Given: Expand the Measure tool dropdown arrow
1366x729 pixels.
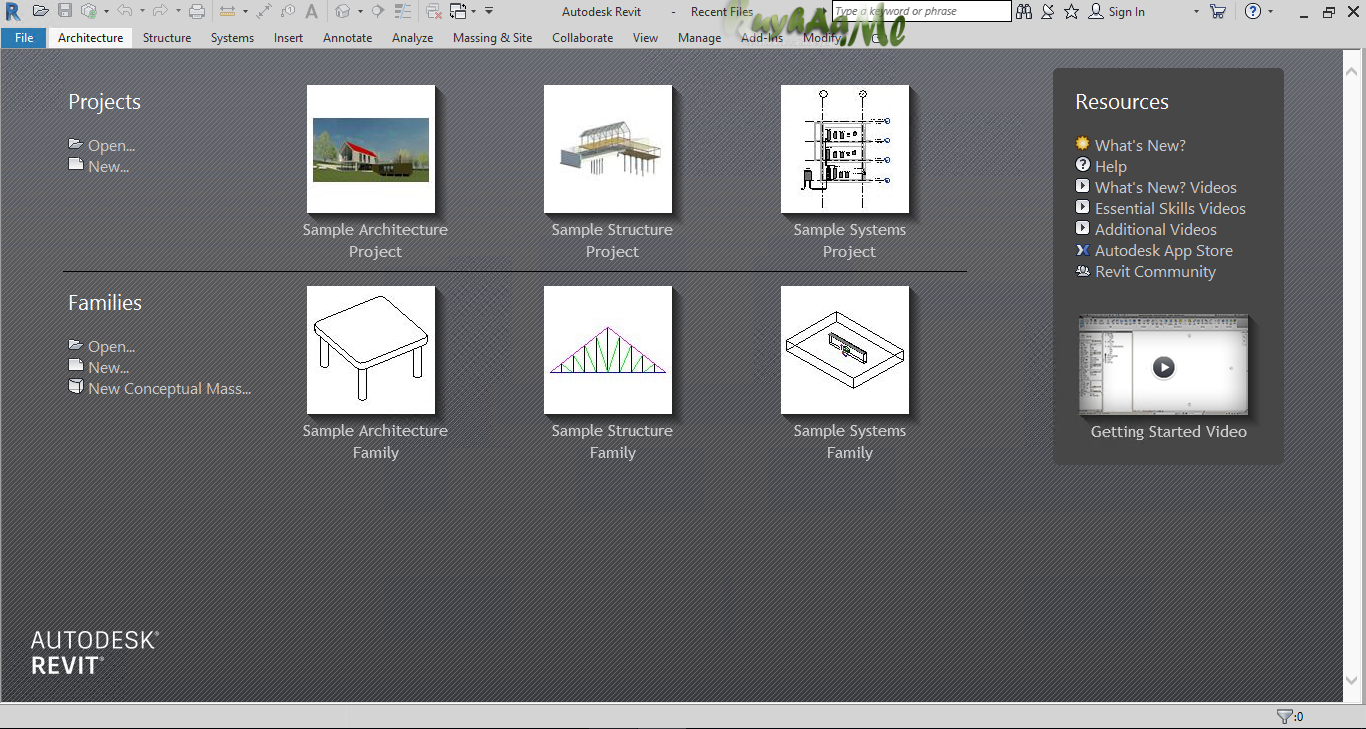Looking at the screenshot, I should pyautogui.click(x=245, y=11).
